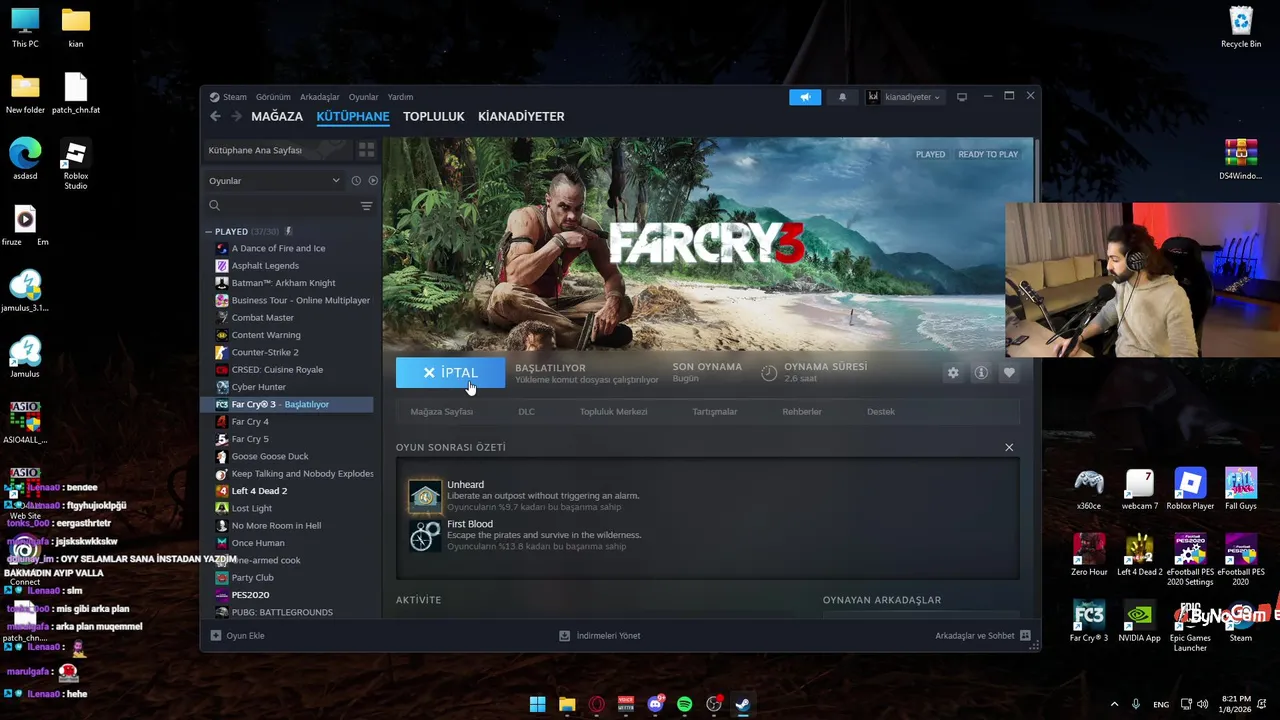Screen dimensions: 1280x720
Task: Add Far Cry 3 to favorites heart
Action: 1009,372
